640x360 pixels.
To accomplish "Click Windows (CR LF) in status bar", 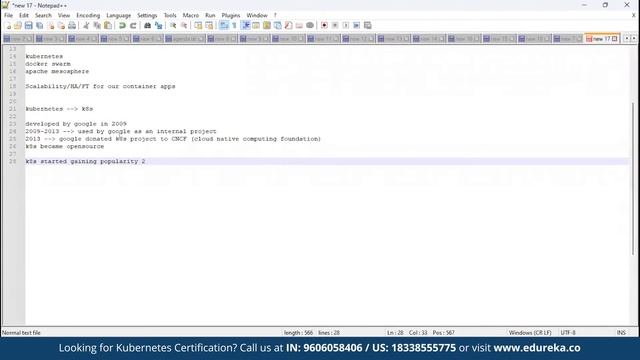I will coord(530,333).
